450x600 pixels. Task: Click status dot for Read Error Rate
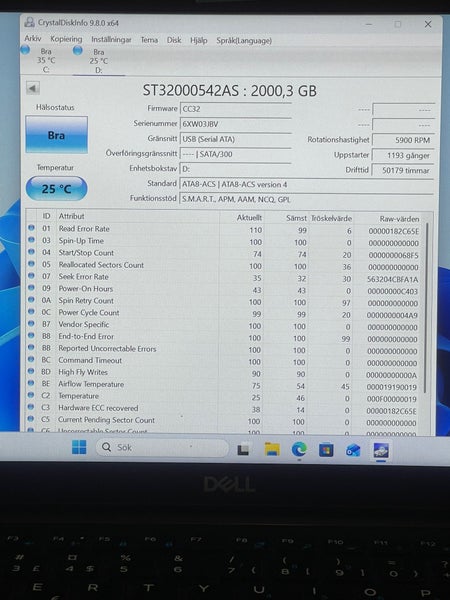(31, 228)
